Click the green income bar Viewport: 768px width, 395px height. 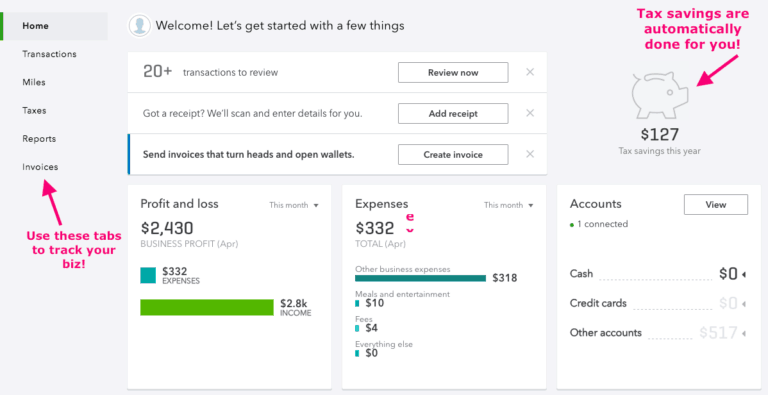pos(207,307)
